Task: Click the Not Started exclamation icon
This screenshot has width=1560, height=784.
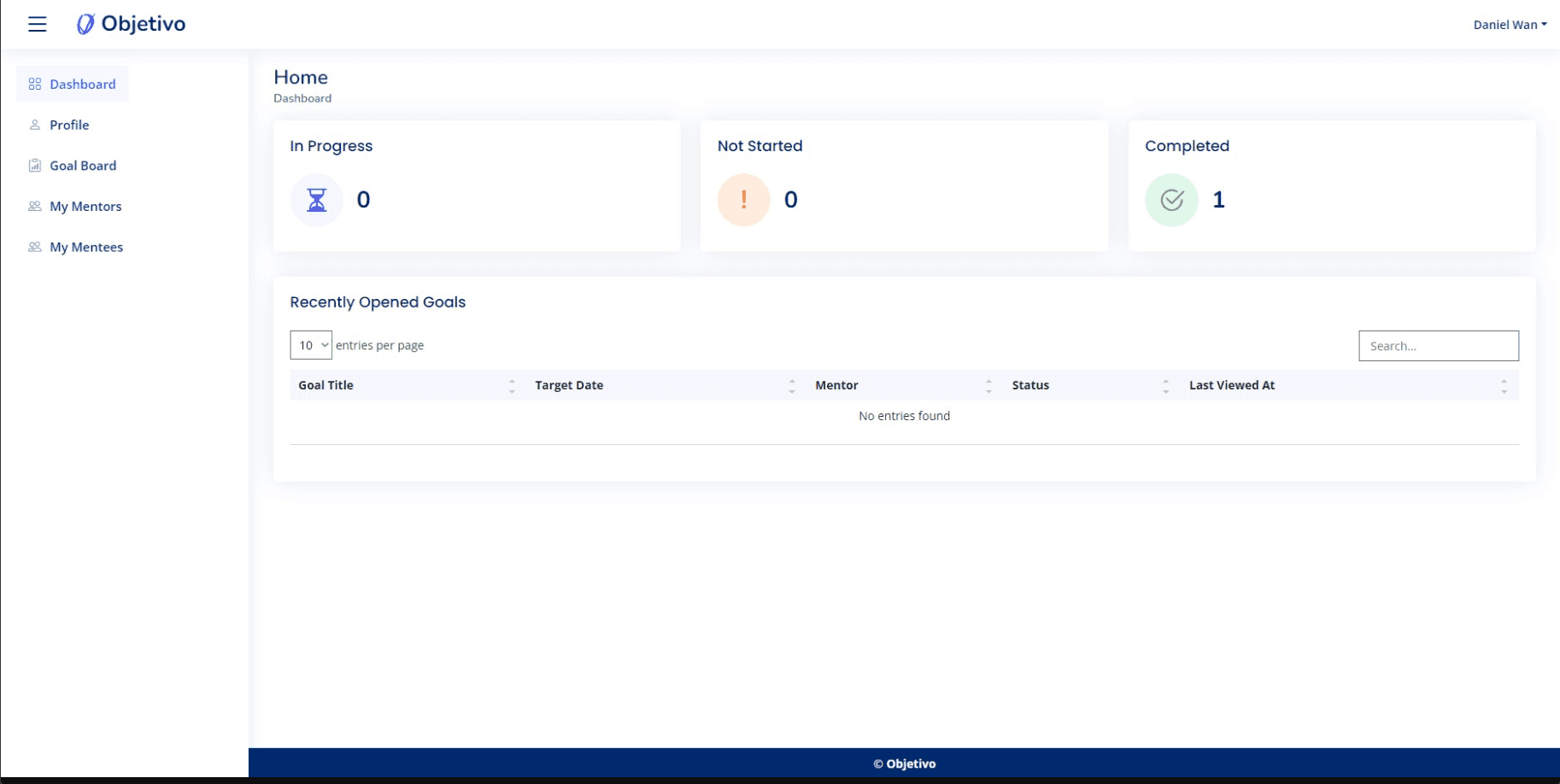Action: point(743,200)
